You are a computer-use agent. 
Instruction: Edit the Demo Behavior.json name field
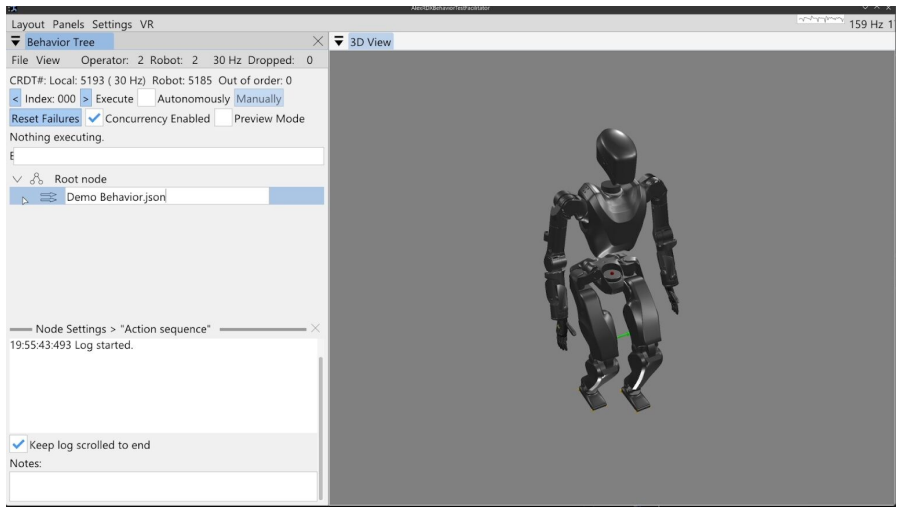167,196
